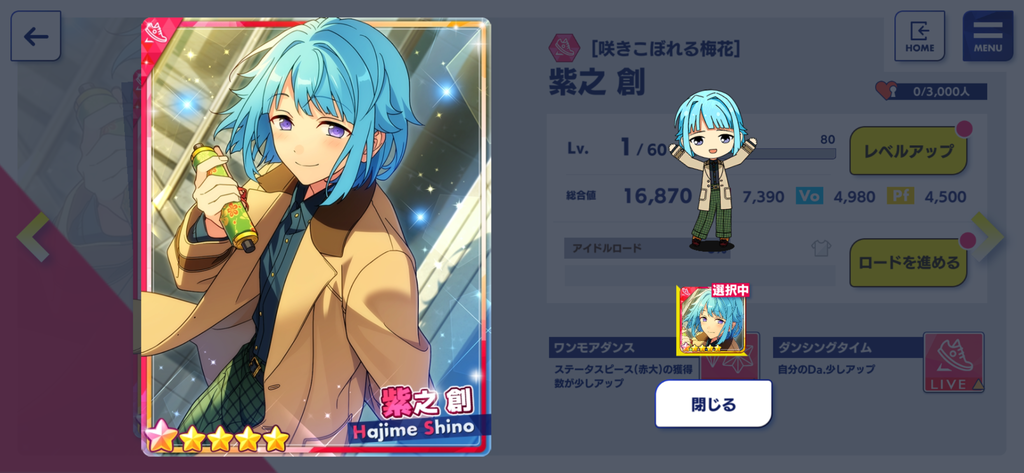Tap the chibi Hajime character
1024x473 pixels.
[x=711, y=171]
